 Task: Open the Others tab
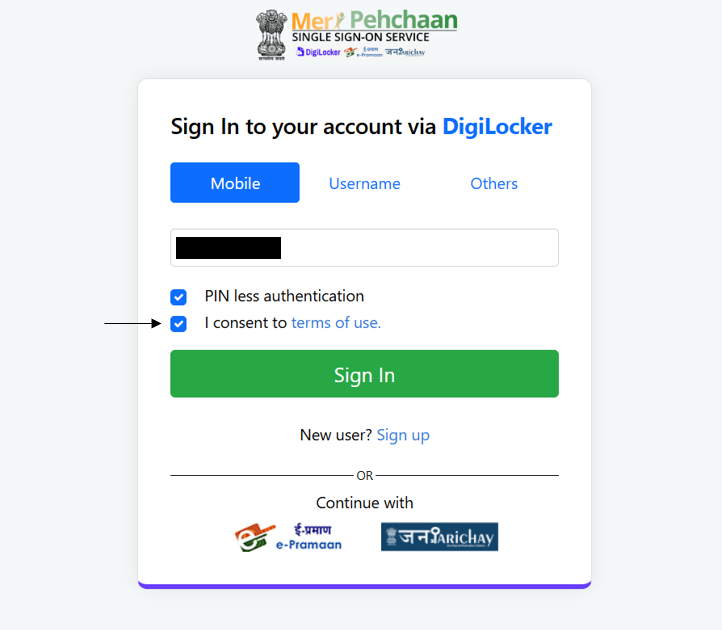(494, 183)
